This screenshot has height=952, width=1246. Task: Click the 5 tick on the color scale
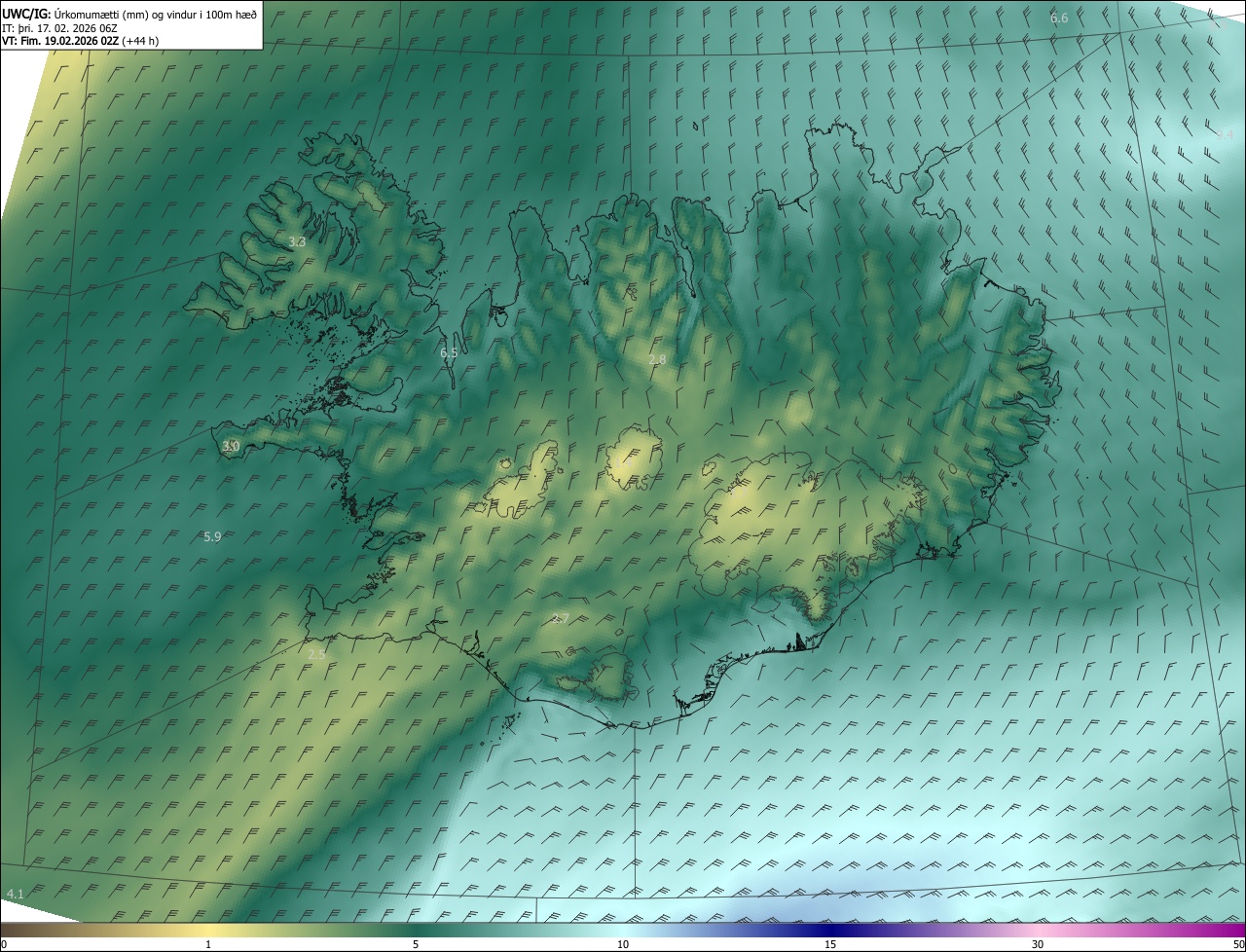pos(416,944)
